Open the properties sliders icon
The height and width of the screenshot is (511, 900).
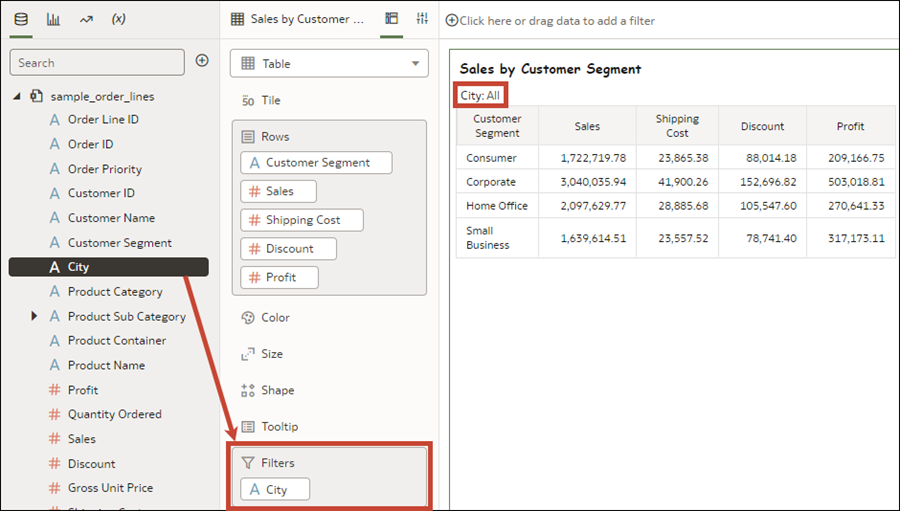[x=422, y=19]
